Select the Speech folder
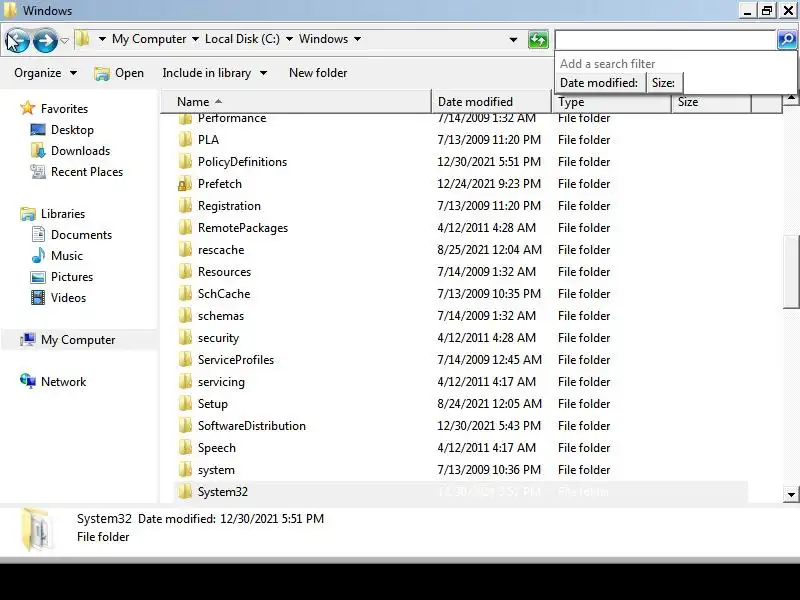The image size is (800, 600). tap(461, 447)
